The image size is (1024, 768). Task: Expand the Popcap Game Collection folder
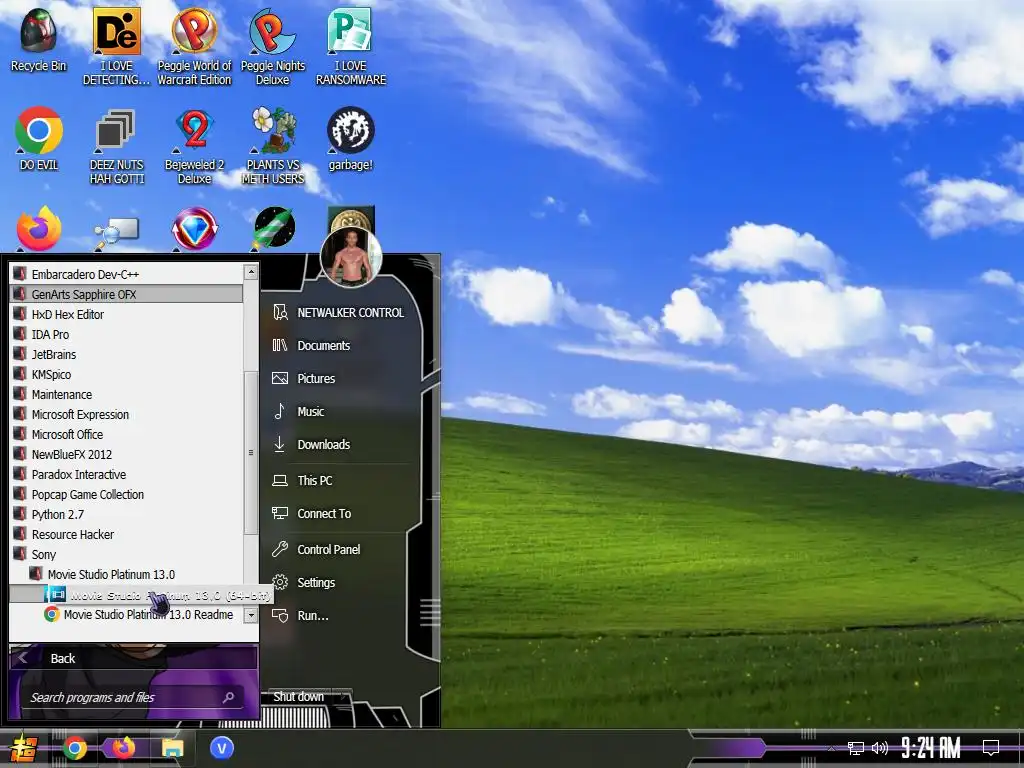[127, 495]
